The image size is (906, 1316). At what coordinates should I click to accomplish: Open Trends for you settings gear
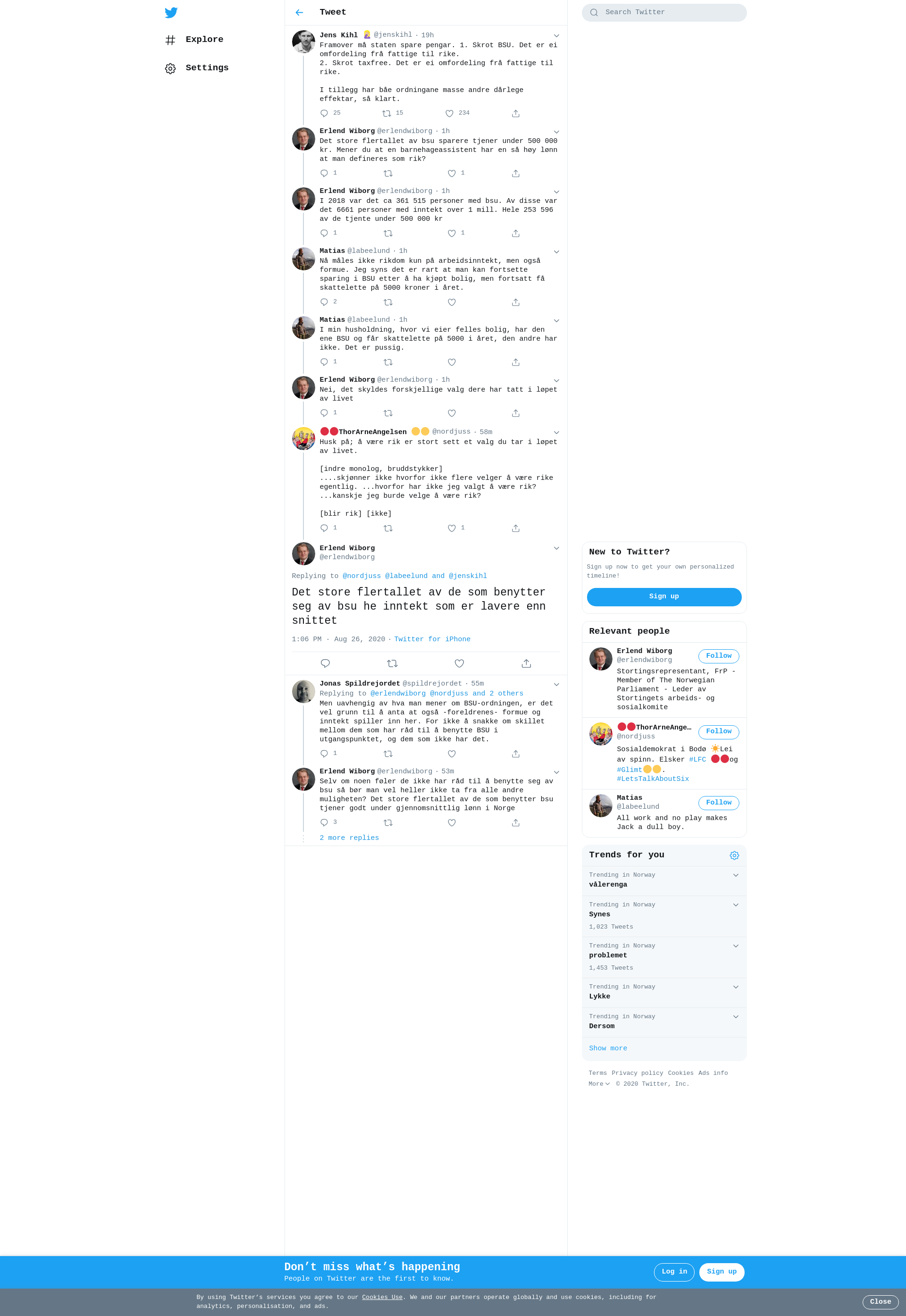pos(734,855)
